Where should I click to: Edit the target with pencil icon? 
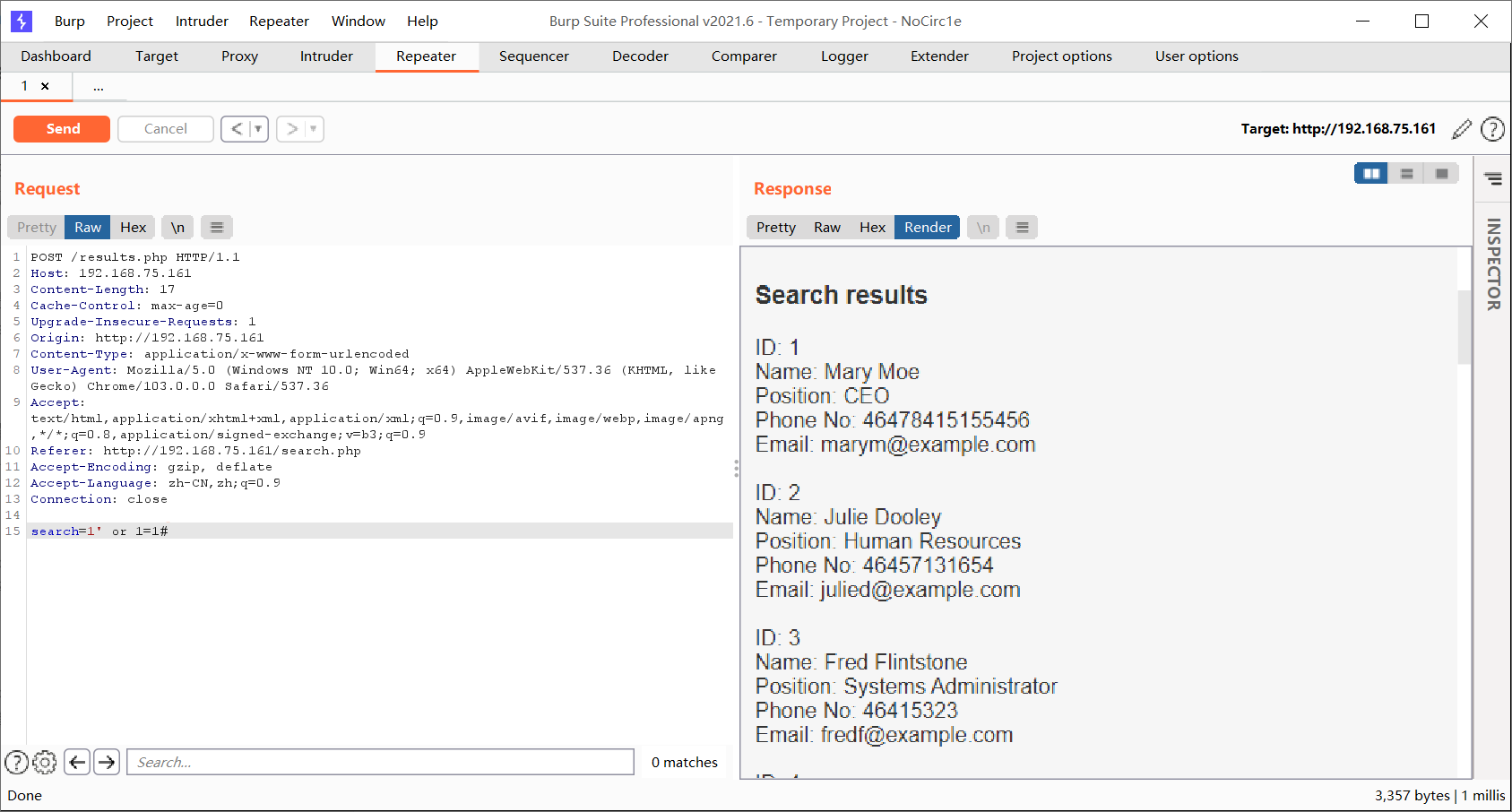tap(1462, 129)
